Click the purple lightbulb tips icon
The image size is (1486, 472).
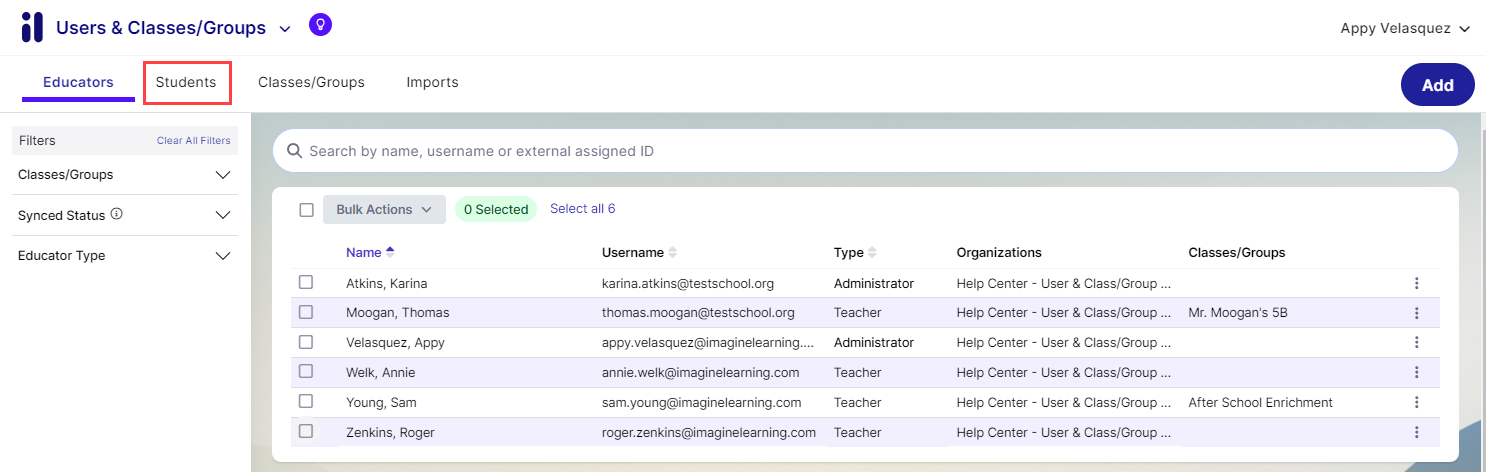pos(320,24)
